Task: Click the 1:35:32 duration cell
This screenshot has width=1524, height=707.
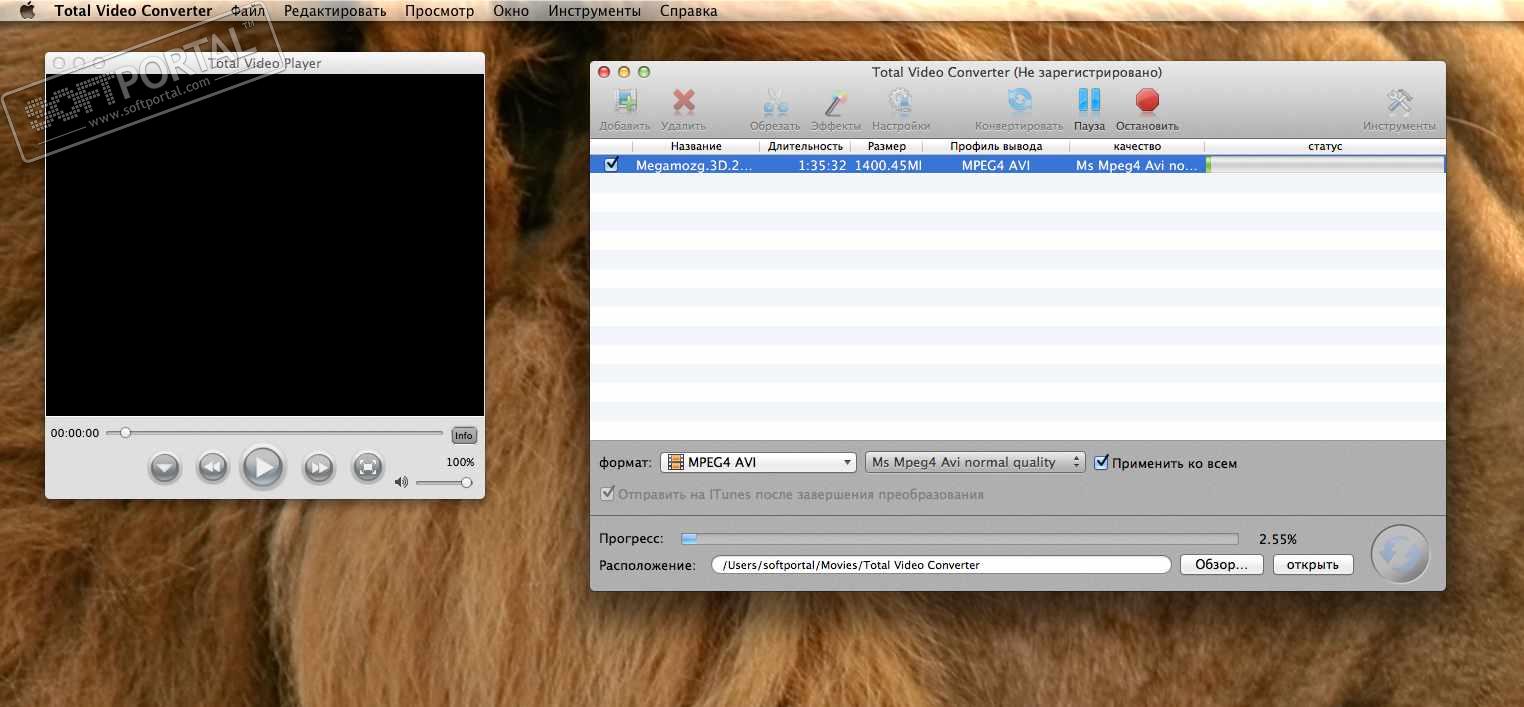Action: coord(822,166)
